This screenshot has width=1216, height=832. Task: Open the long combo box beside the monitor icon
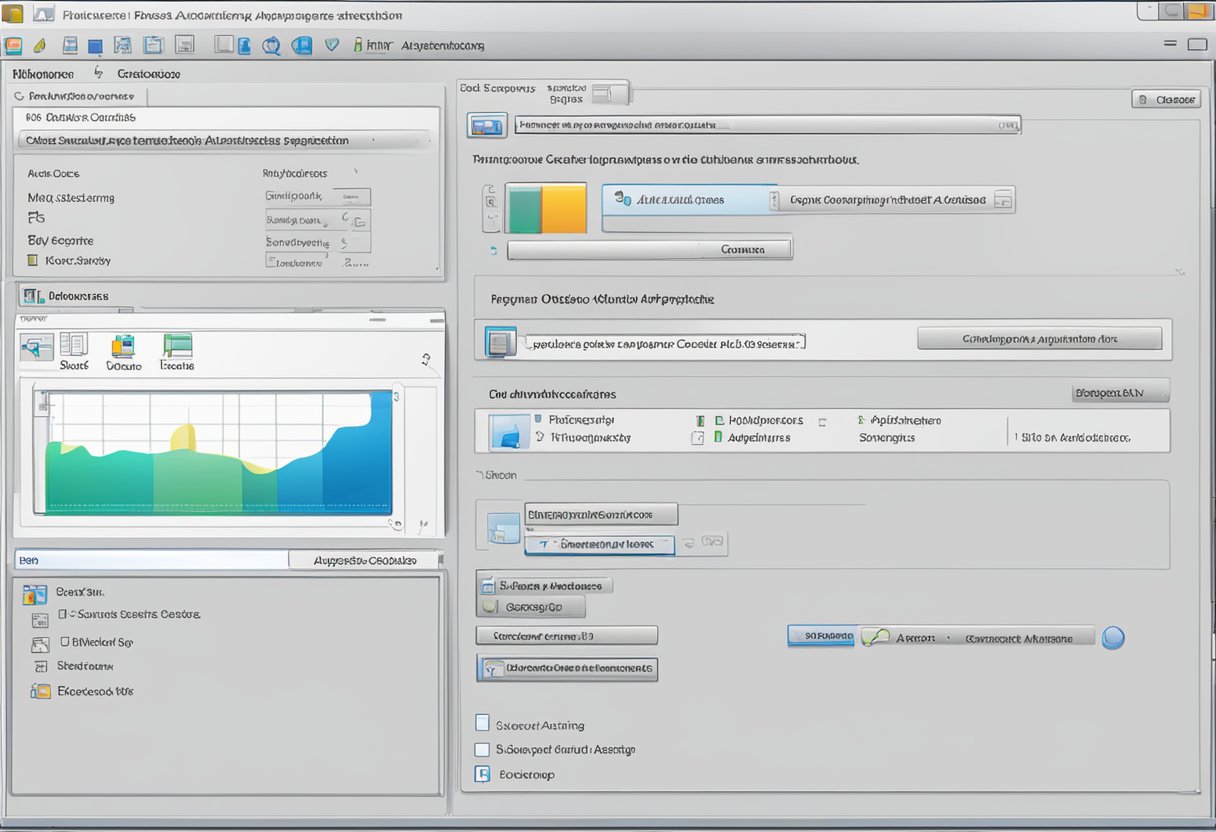[x=767, y=125]
